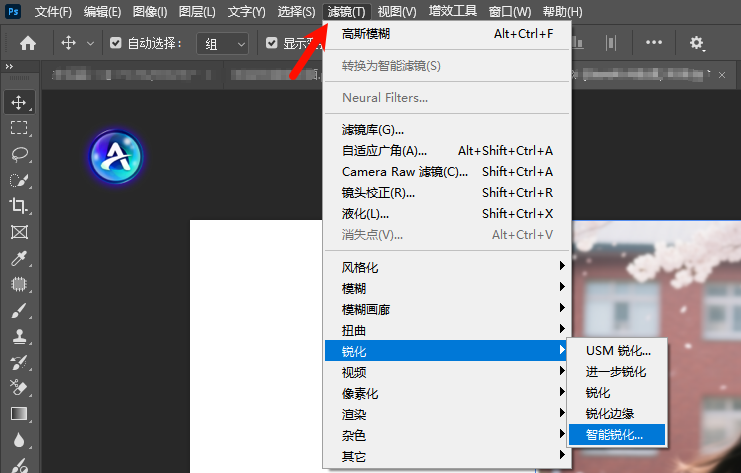The width and height of the screenshot is (741, 473).
Task: Choose USM 锐化... in submenu
Action: [x=617, y=351]
